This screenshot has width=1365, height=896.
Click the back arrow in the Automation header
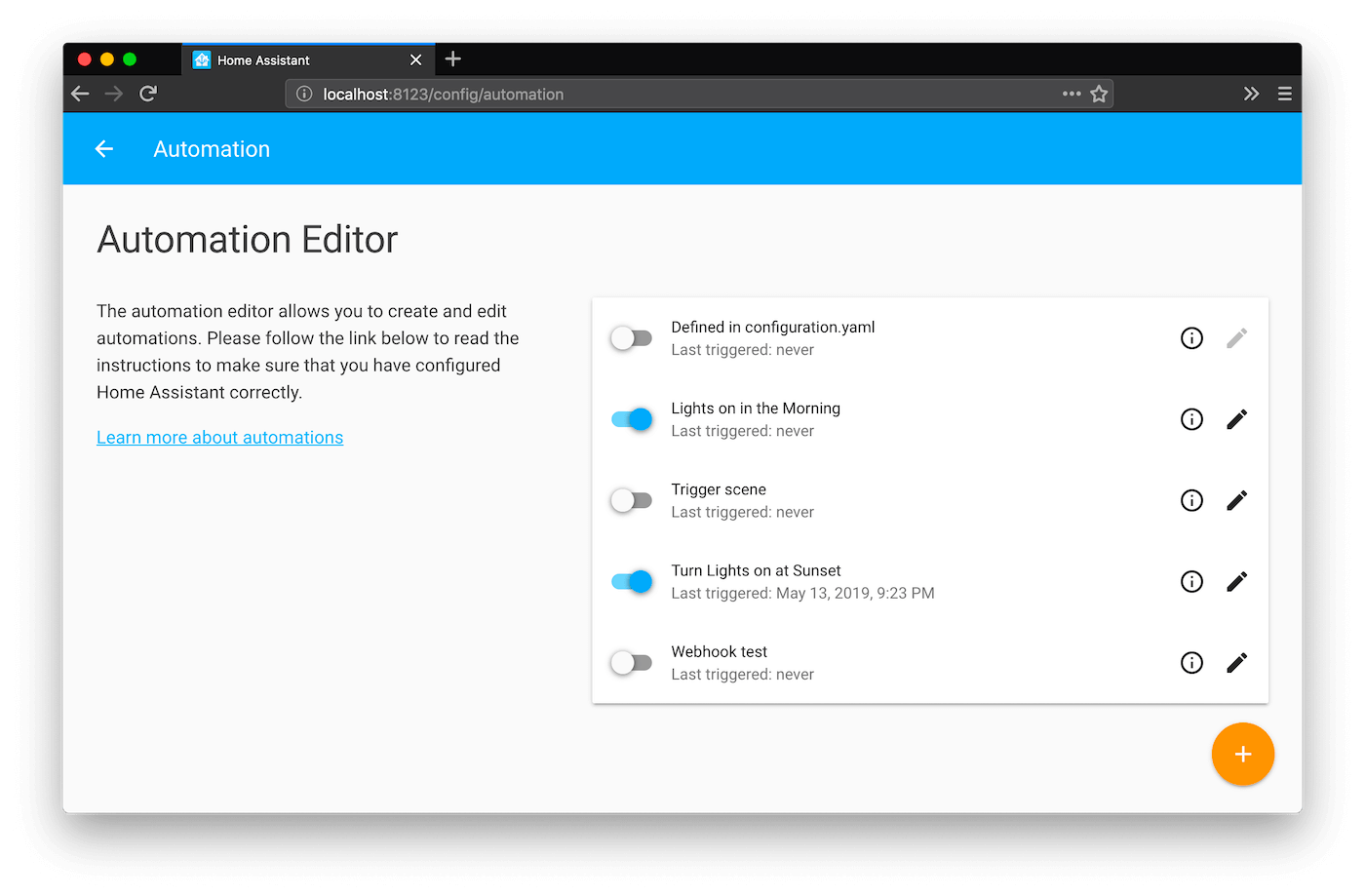coord(104,148)
